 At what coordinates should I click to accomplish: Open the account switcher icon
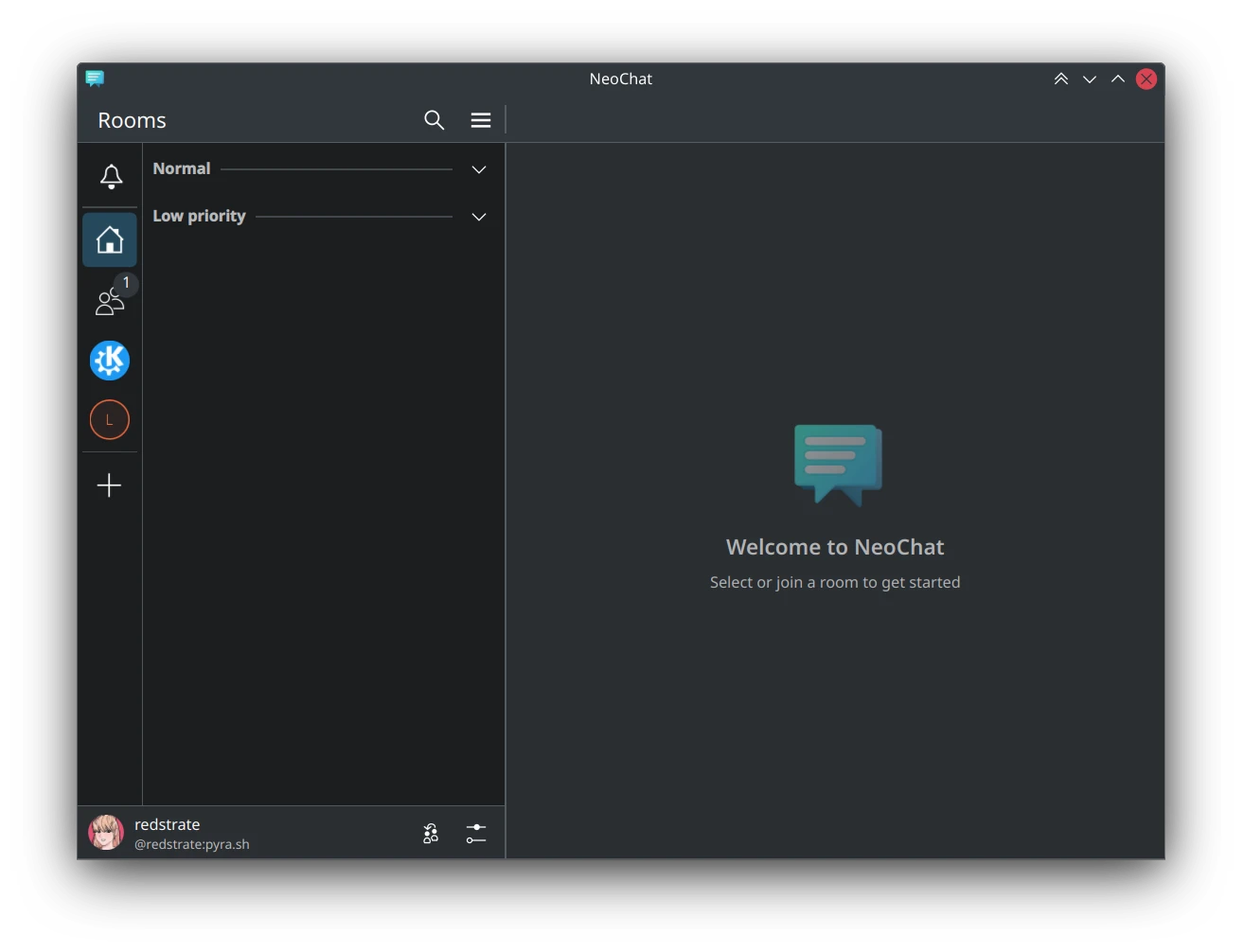point(431,834)
